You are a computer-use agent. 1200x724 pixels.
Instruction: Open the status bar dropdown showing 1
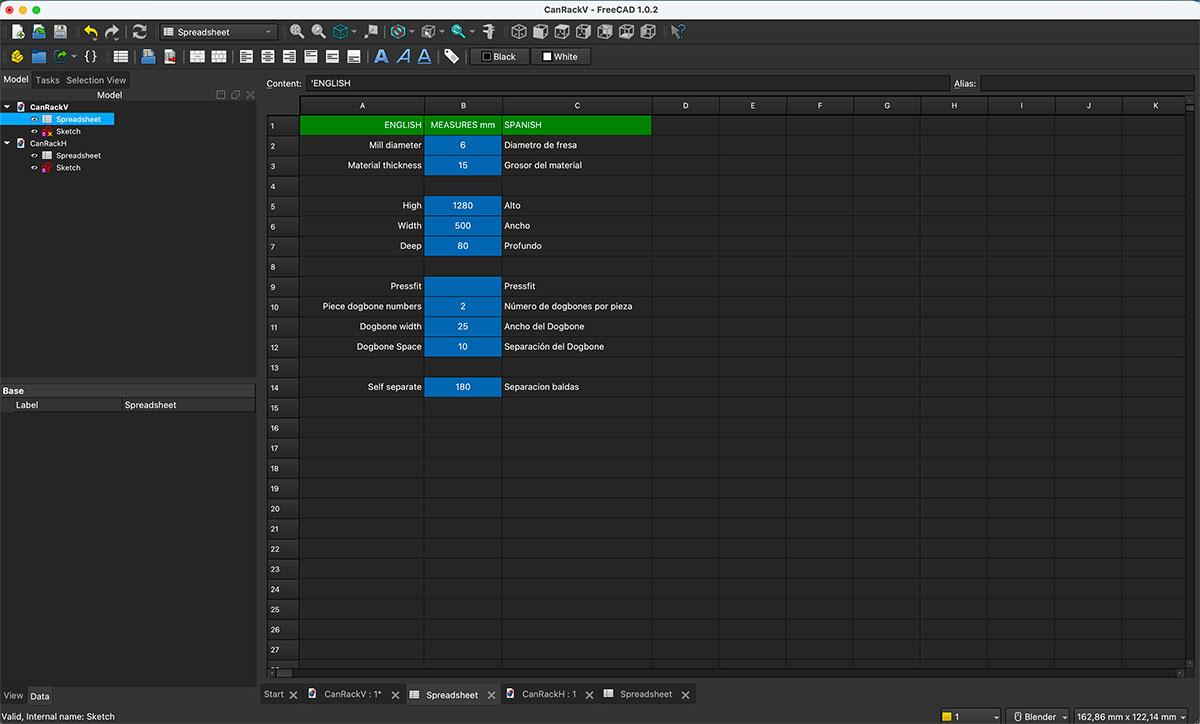(x=971, y=716)
